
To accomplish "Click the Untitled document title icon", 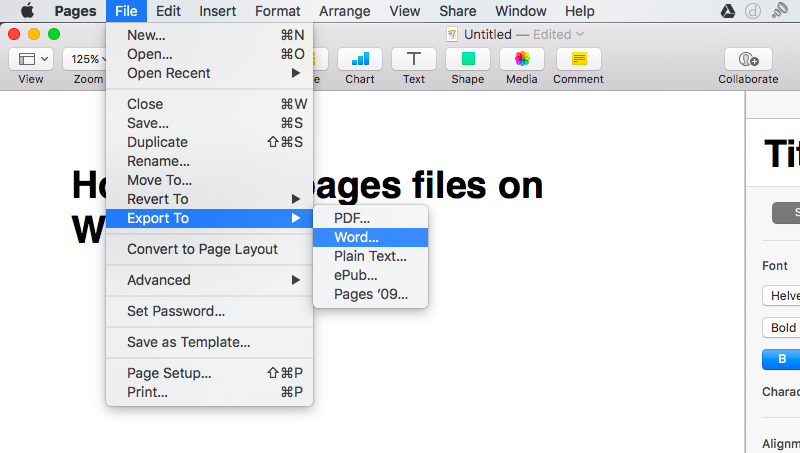I will (x=452, y=34).
